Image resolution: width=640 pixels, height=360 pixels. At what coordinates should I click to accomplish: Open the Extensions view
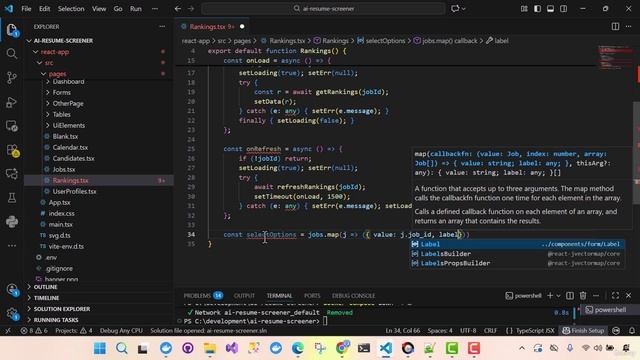pos(12,150)
